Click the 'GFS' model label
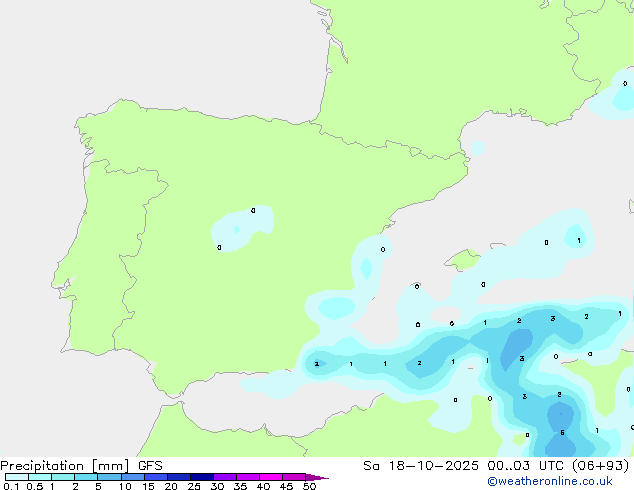The width and height of the screenshot is (634, 490). pyautogui.click(x=150, y=466)
